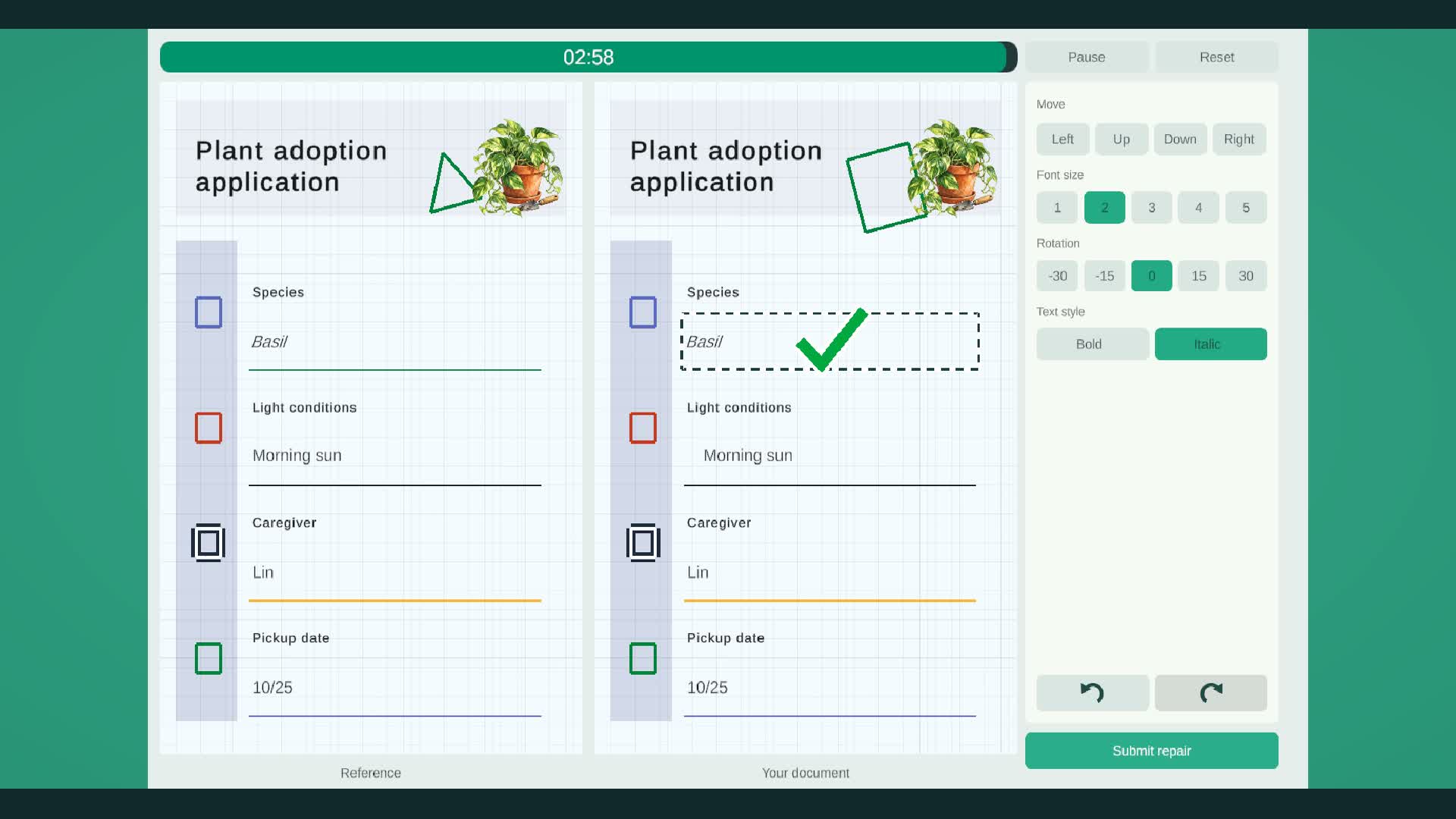
Task: Tick the green Pickup date checkbox in your document
Action: (x=643, y=658)
